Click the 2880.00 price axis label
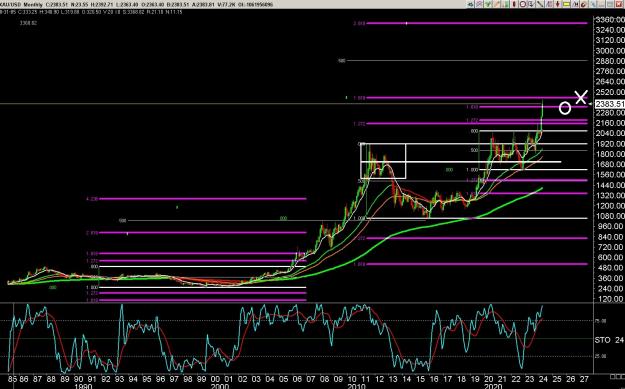 point(609,61)
